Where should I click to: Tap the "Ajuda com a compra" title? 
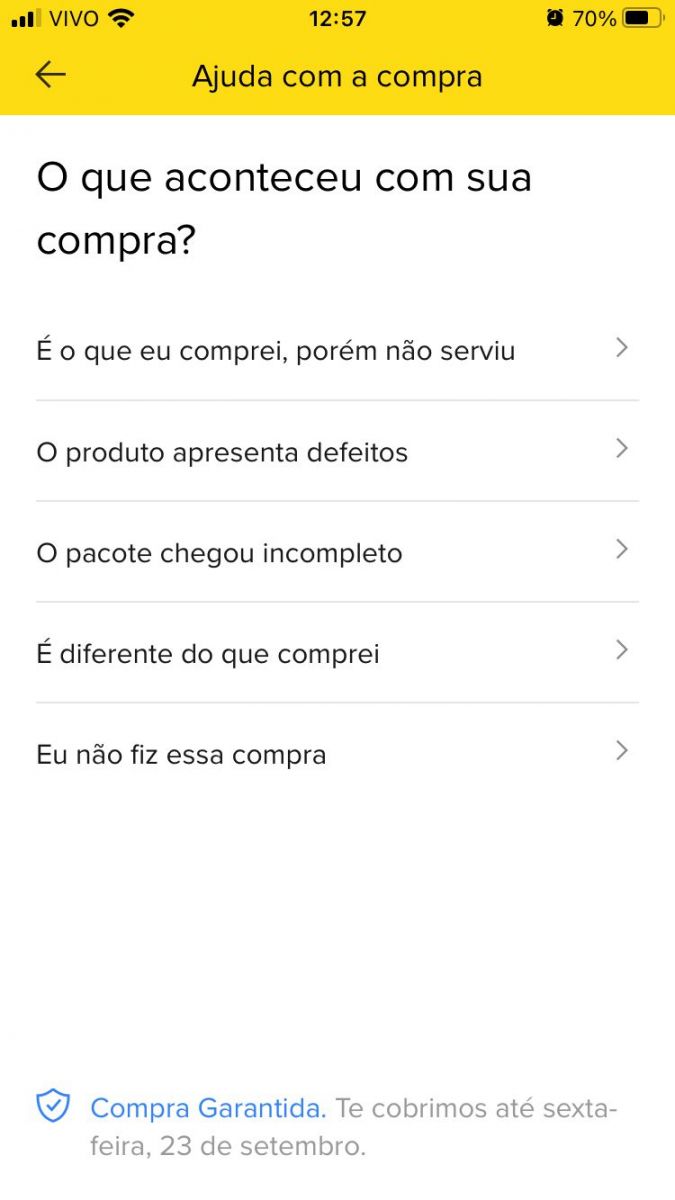coord(337,77)
